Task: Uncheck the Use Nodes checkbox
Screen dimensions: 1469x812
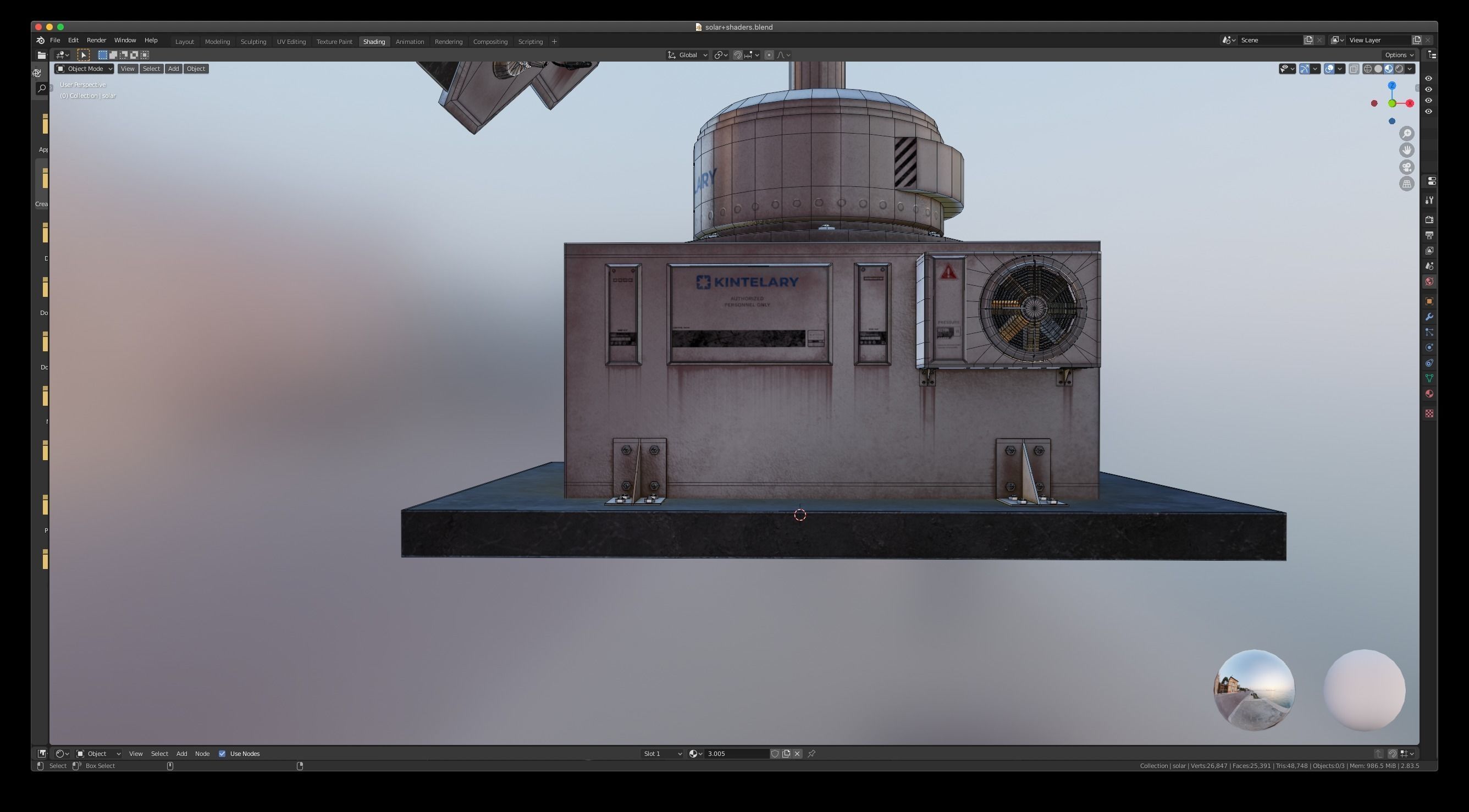Action: pyautogui.click(x=223, y=754)
